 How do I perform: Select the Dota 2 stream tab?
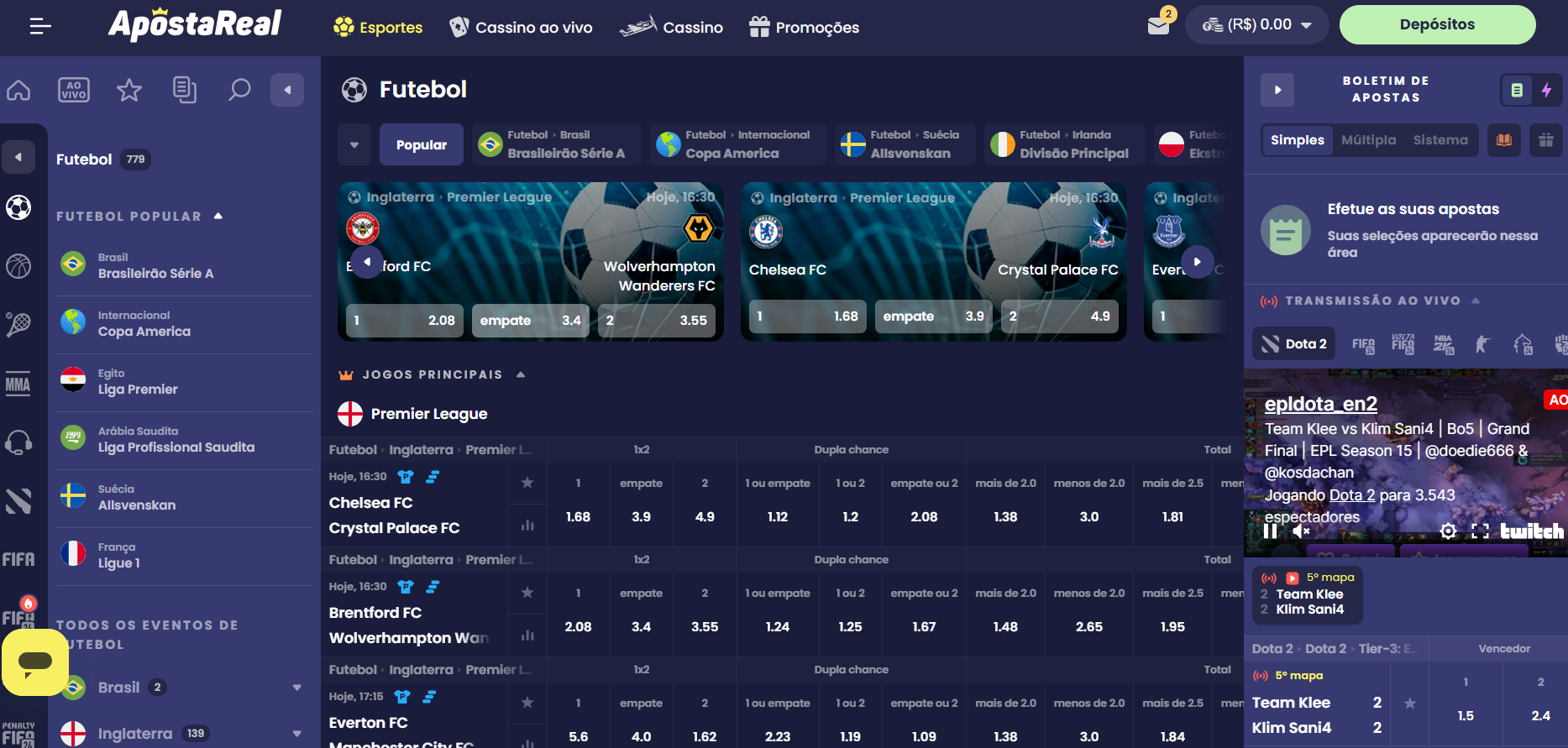click(1294, 343)
